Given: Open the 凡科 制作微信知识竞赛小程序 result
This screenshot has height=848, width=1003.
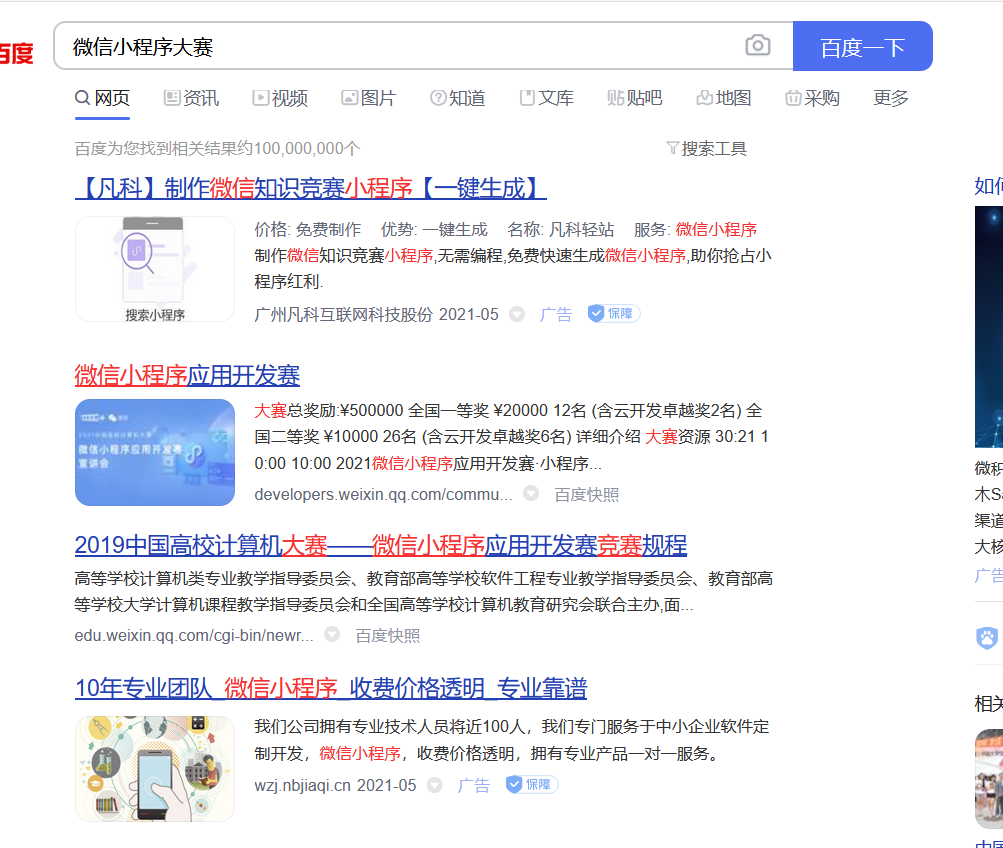Looking at the screenshot, I should click(310, 188).
